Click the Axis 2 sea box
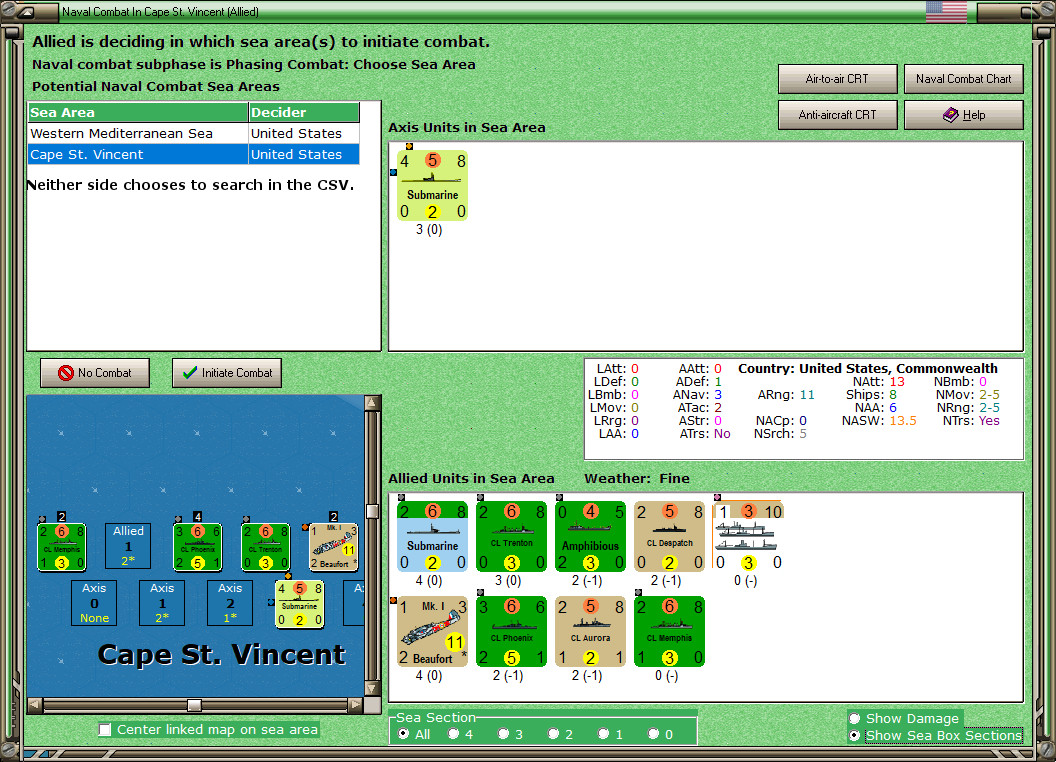This screenshot has width=1056, height=762. (x=230, y=603)
